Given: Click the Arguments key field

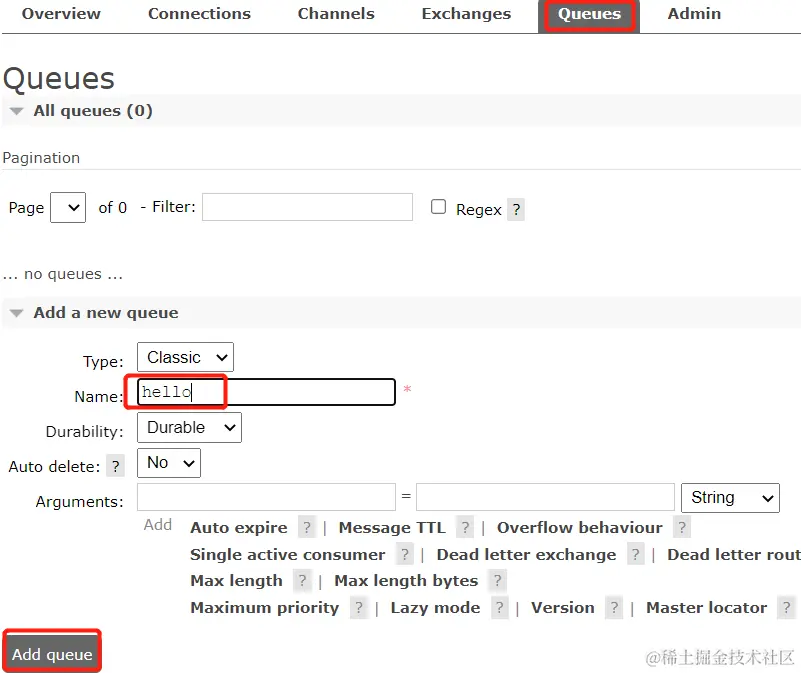Looking at the screenshot, I should tap(266, 497).
